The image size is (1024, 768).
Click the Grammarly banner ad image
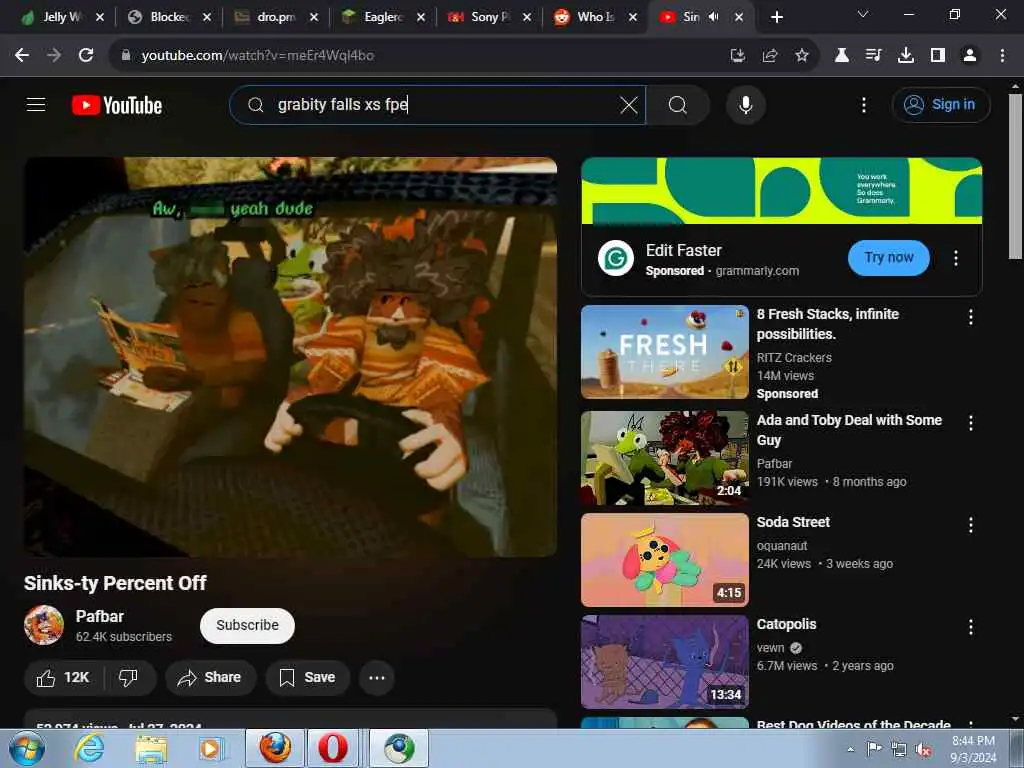782,191
